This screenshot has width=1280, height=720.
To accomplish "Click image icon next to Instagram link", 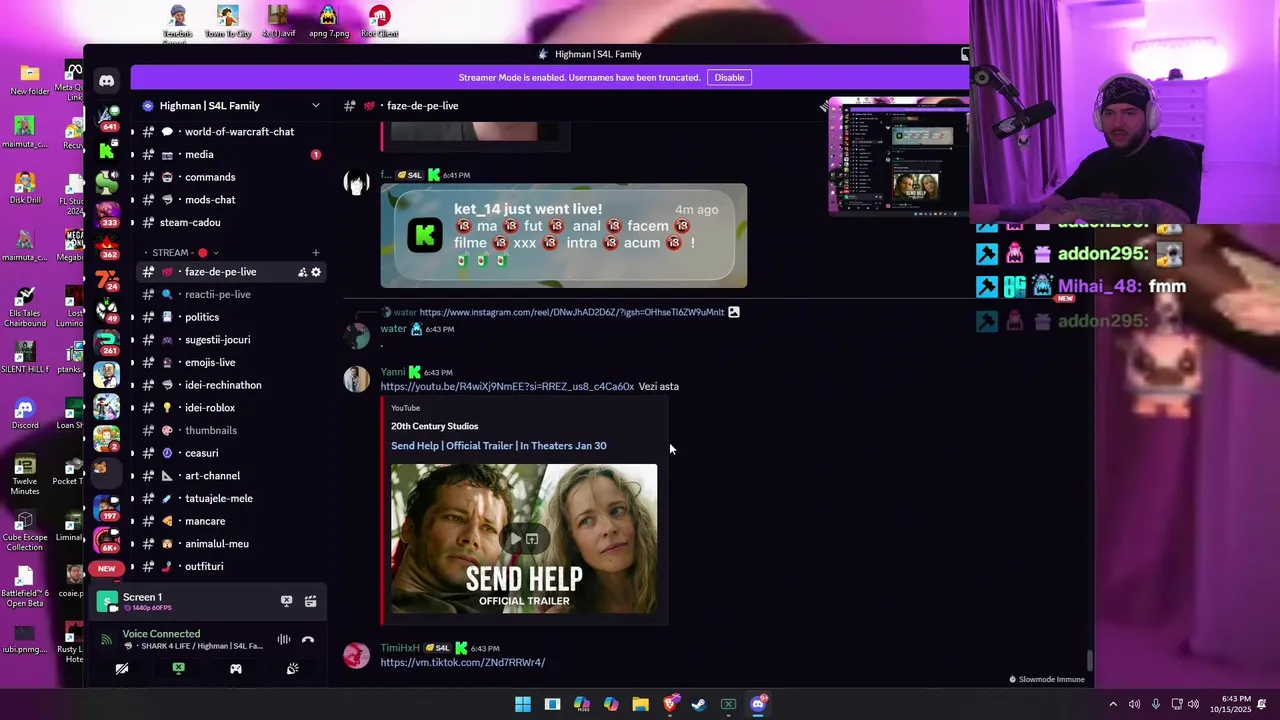I will click(734, 312).
